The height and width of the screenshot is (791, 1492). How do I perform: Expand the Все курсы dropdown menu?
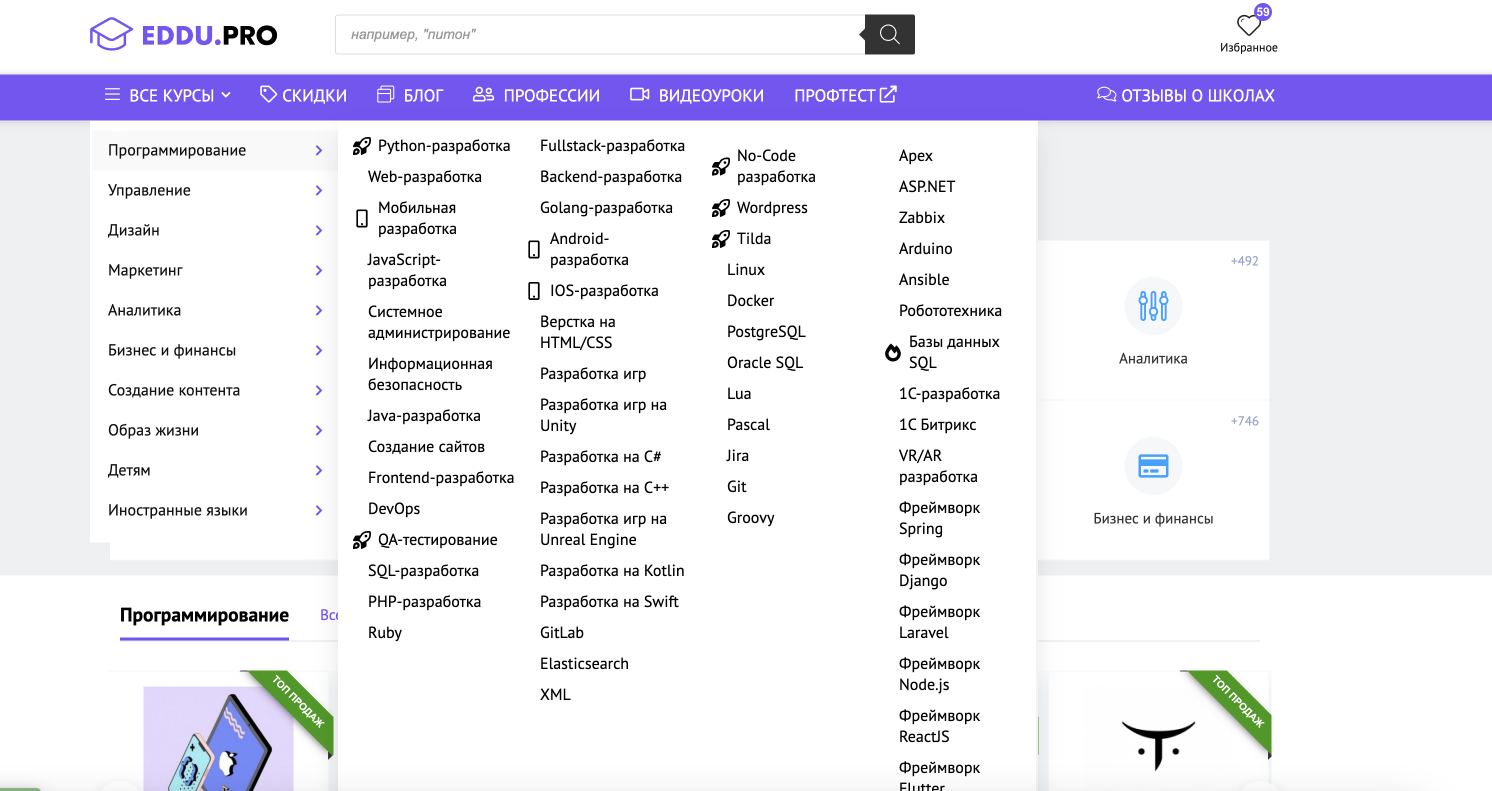click(x=168, y=96)
